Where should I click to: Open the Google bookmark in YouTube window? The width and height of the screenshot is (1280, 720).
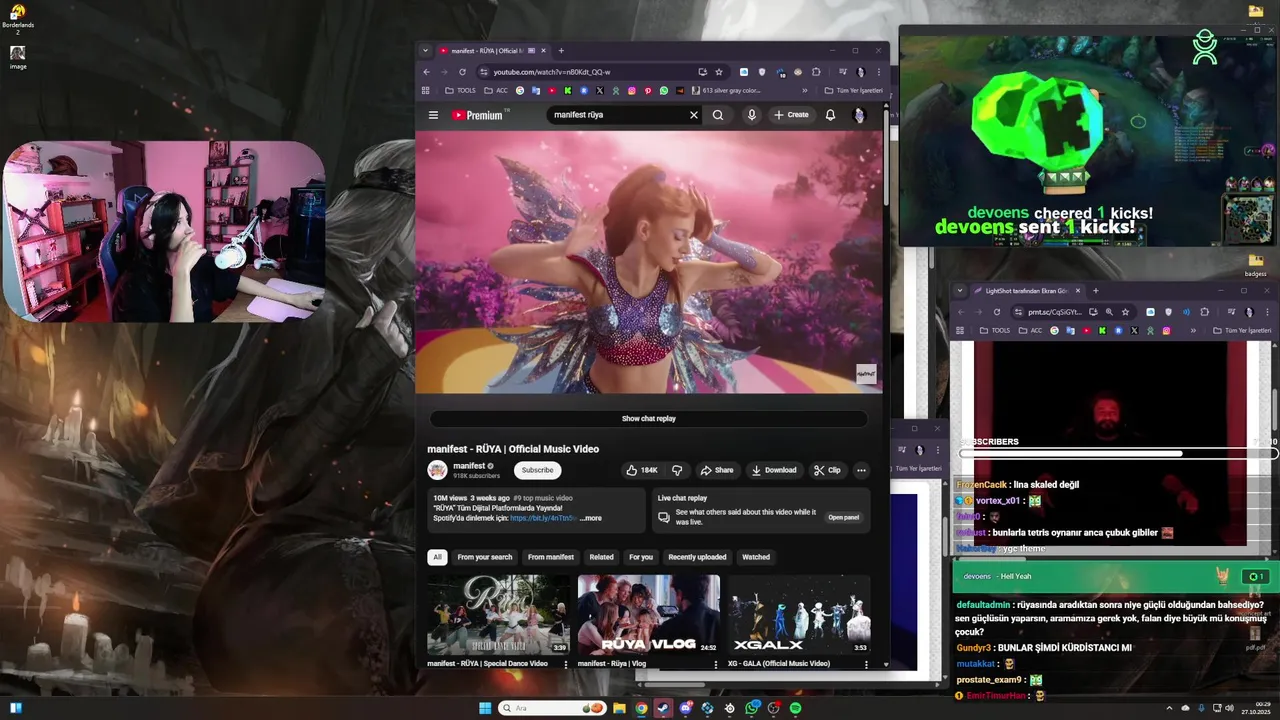(x=520, y=91)
